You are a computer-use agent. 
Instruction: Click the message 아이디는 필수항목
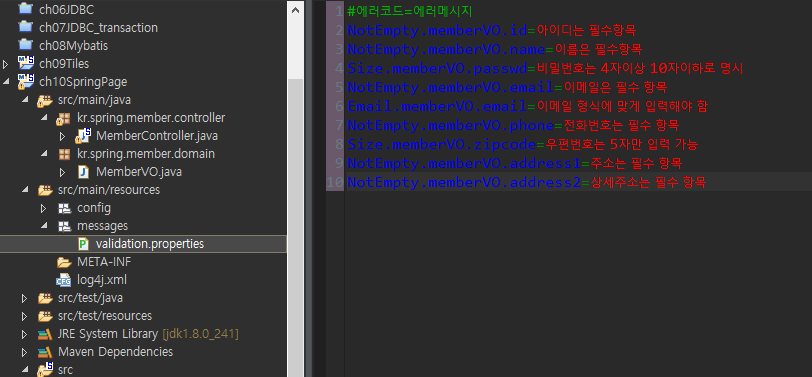(586, 30)
